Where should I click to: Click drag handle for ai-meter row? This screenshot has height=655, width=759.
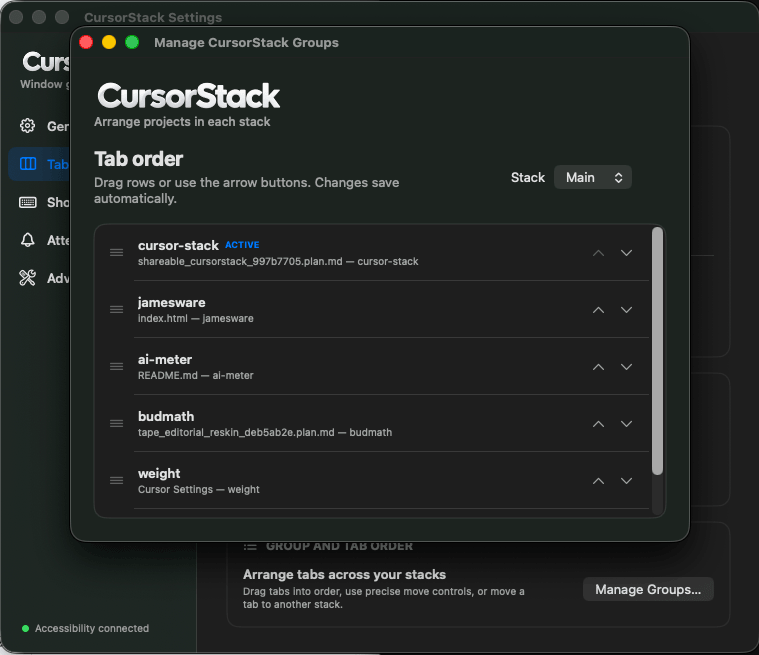pos(116,366)
